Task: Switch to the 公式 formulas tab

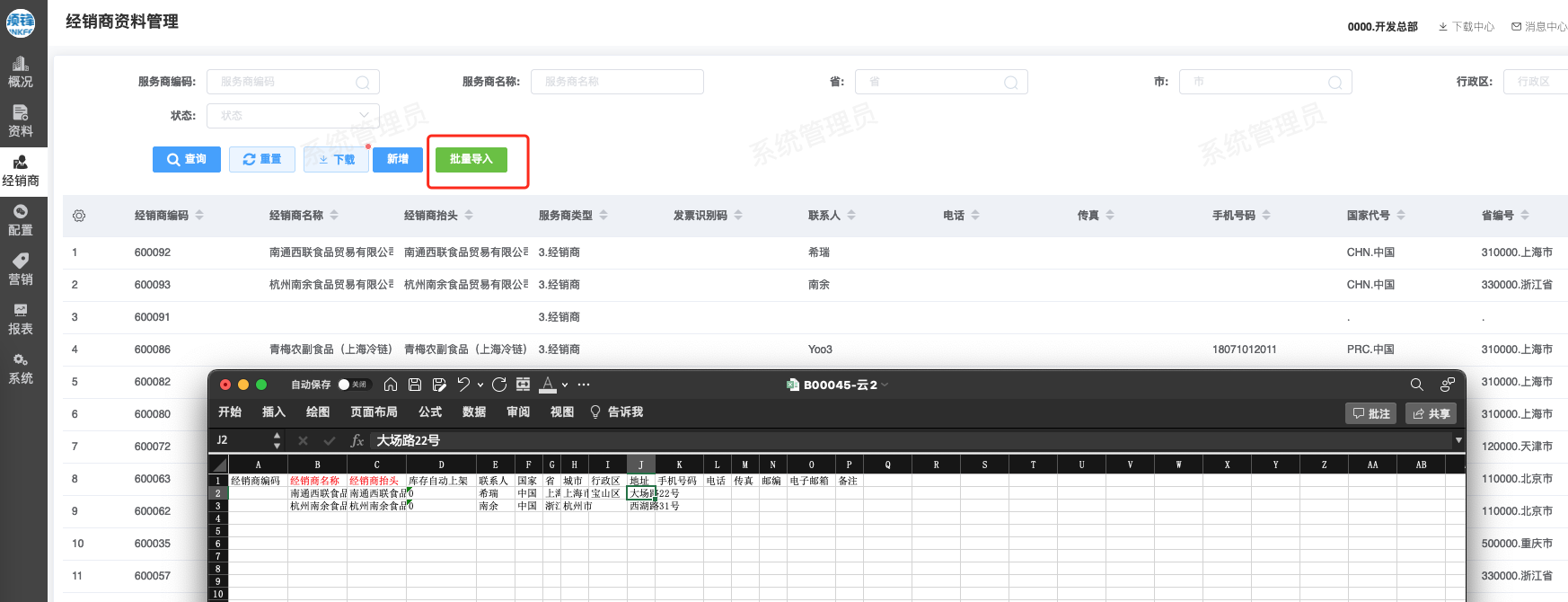Action: 430,412
